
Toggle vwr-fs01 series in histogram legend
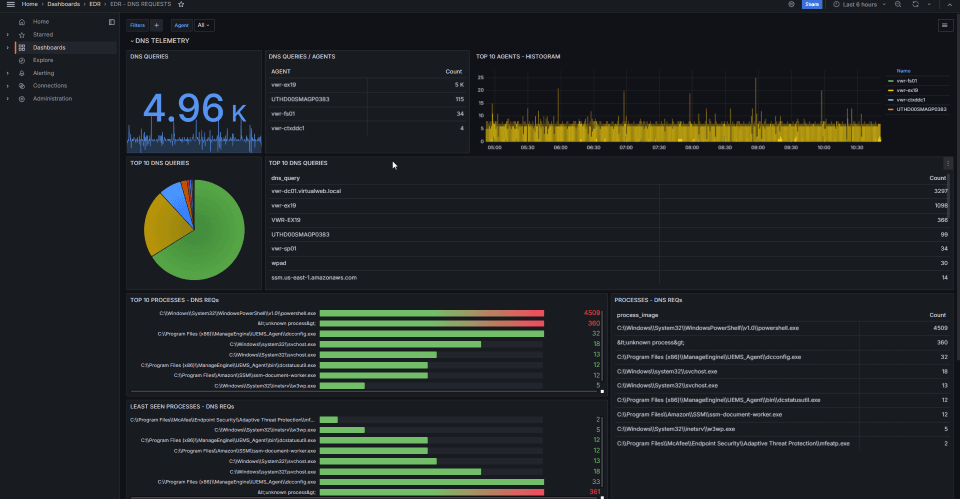908,81
